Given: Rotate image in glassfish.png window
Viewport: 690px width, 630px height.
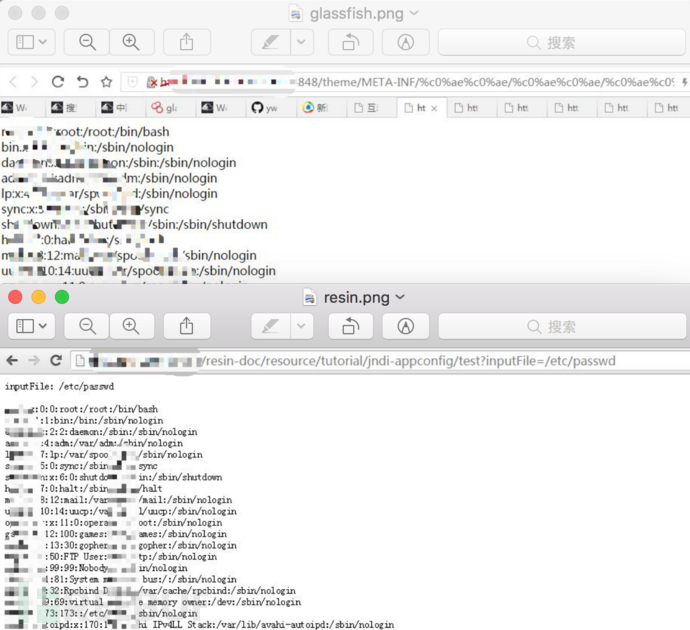Looking at the screenshot, I should pos(351,42).
